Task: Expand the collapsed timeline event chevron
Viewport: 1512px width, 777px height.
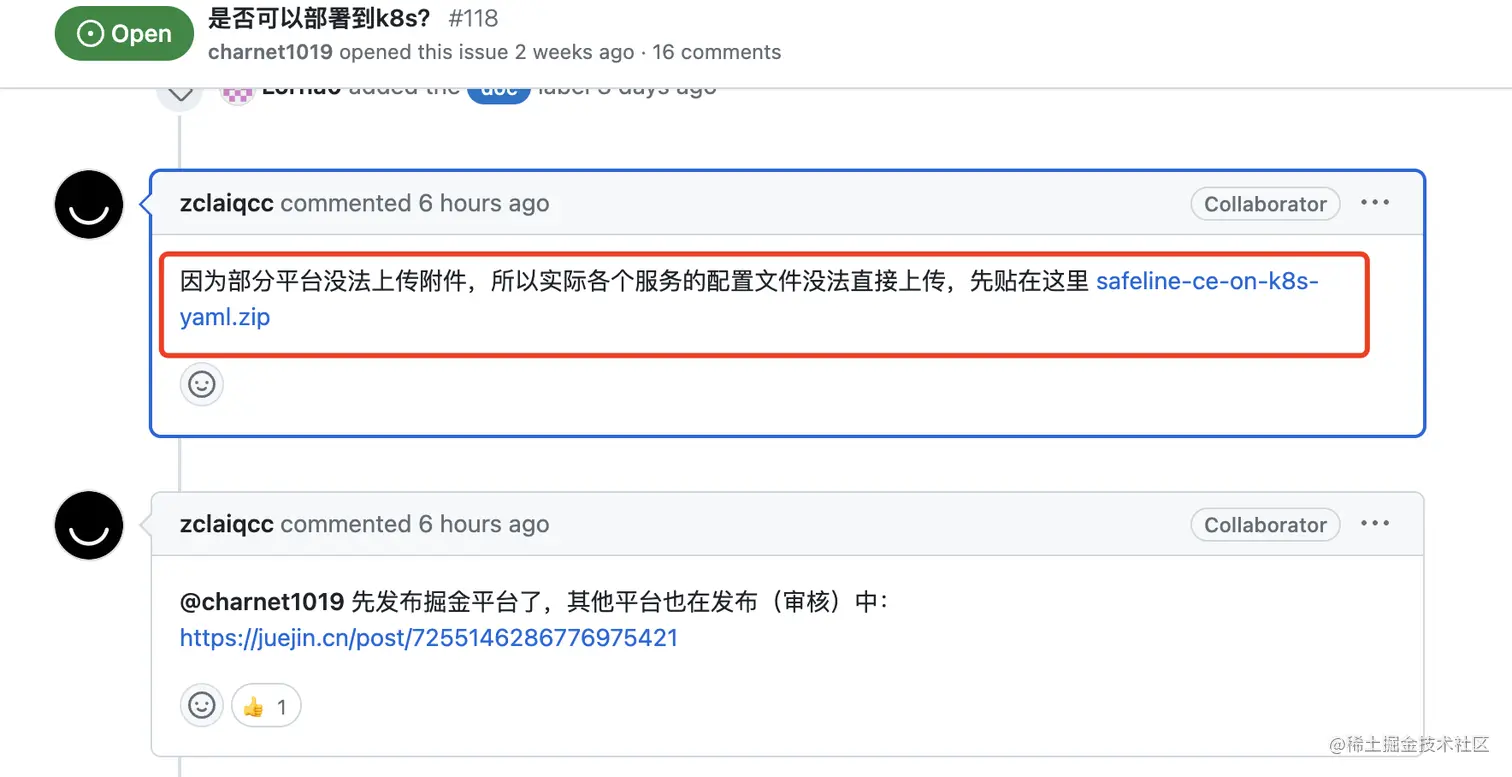Action: pyautogui.click(x=180, y=90)
